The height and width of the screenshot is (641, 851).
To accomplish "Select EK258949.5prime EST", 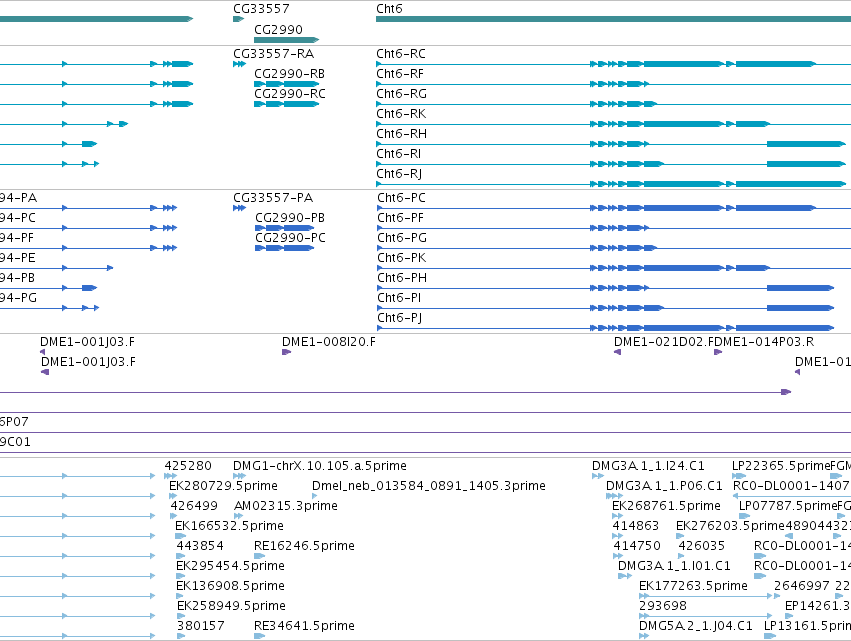I will (231, 606).
